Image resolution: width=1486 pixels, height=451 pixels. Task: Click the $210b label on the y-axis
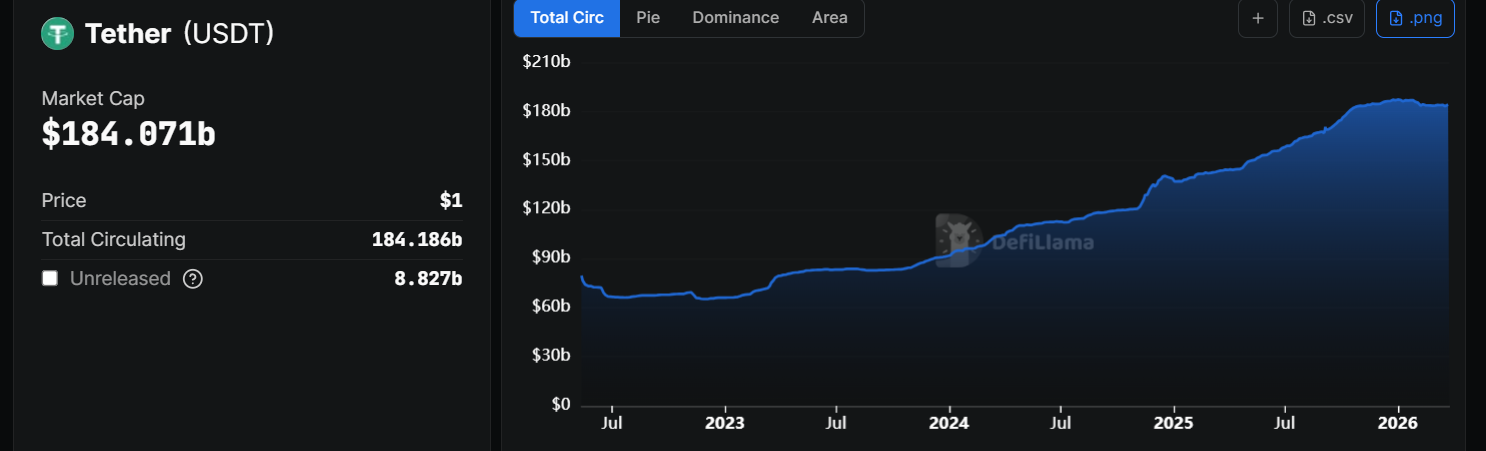[x=546, y=62]
